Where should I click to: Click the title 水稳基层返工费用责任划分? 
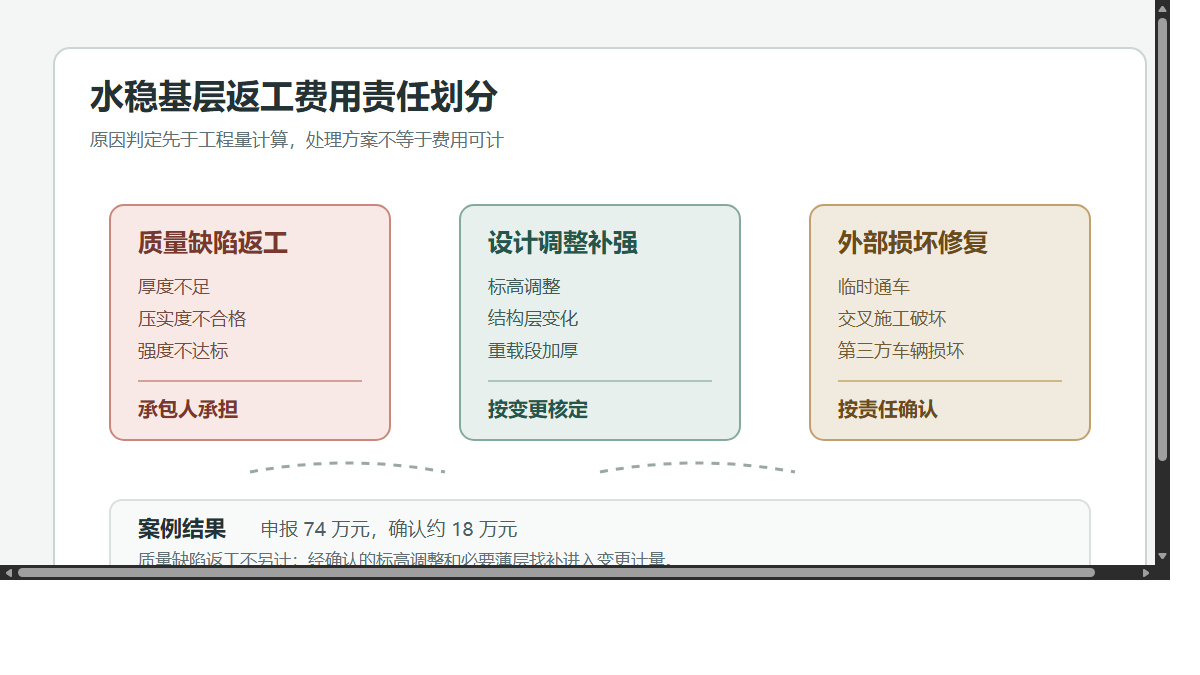(x=293, y=97)
